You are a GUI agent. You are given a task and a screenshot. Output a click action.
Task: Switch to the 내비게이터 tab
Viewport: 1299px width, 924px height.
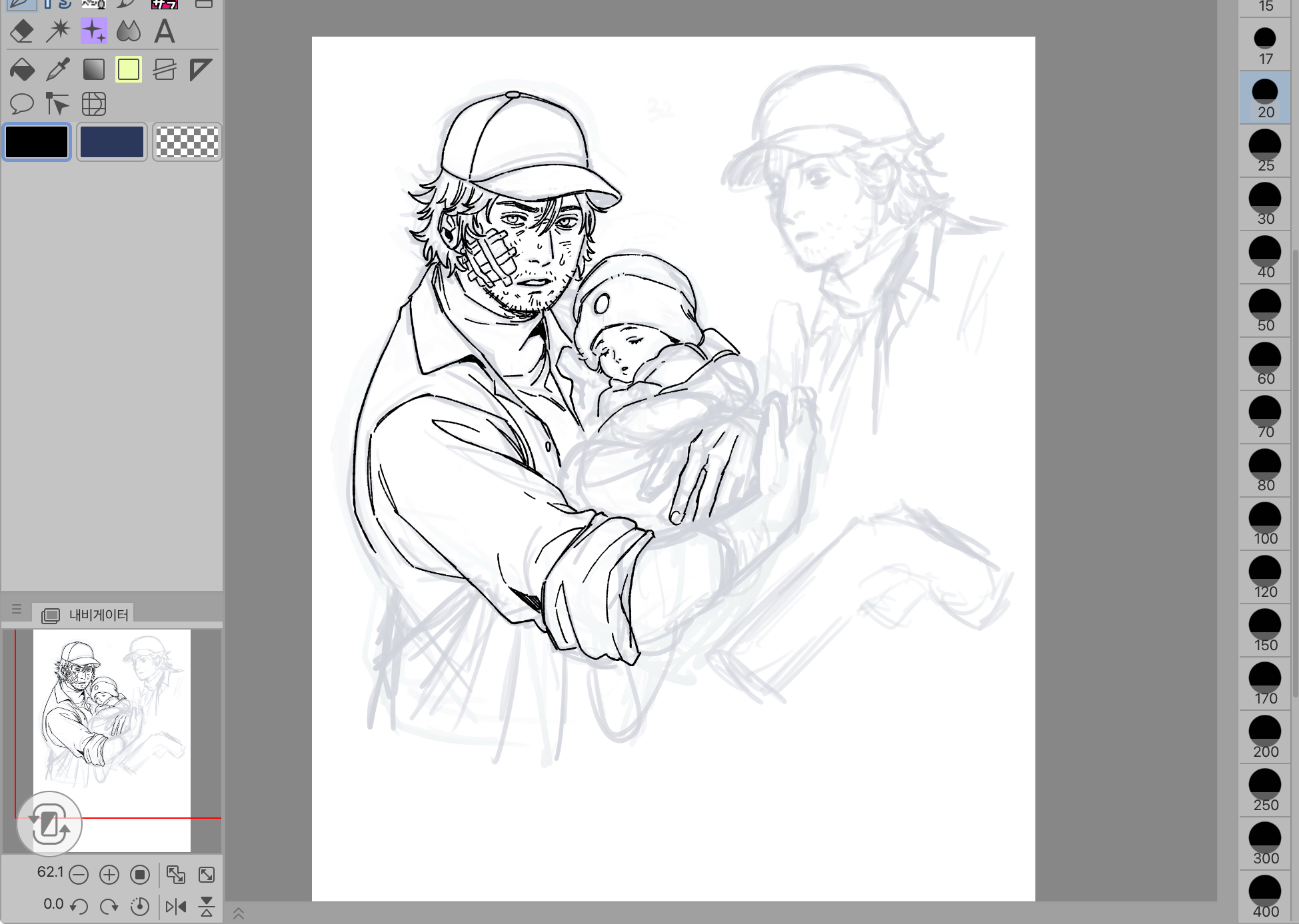pyautogui.click(x=85, y=615)
